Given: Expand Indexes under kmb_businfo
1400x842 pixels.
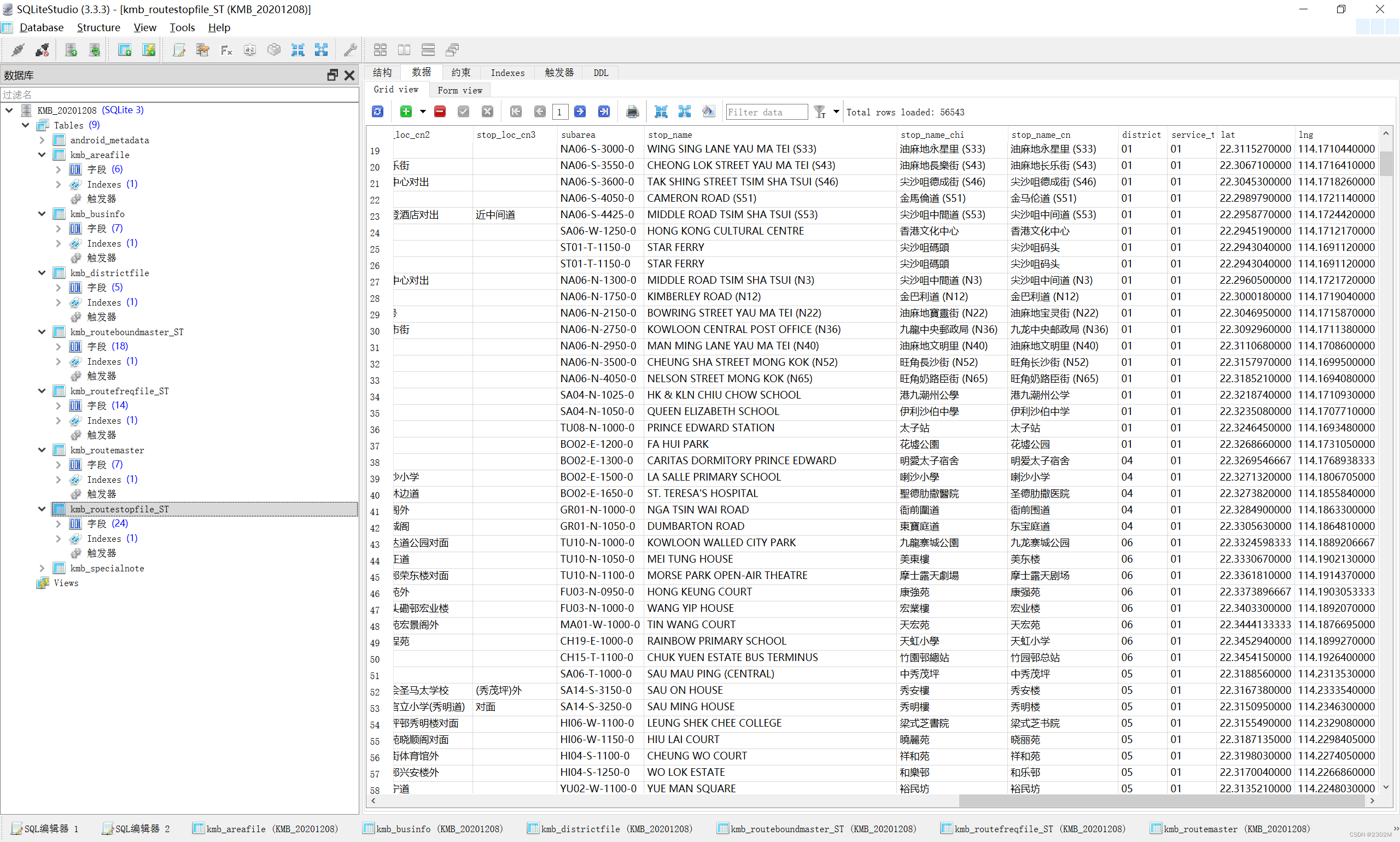Looking at the screenshot, I should (x=59, y=243).
